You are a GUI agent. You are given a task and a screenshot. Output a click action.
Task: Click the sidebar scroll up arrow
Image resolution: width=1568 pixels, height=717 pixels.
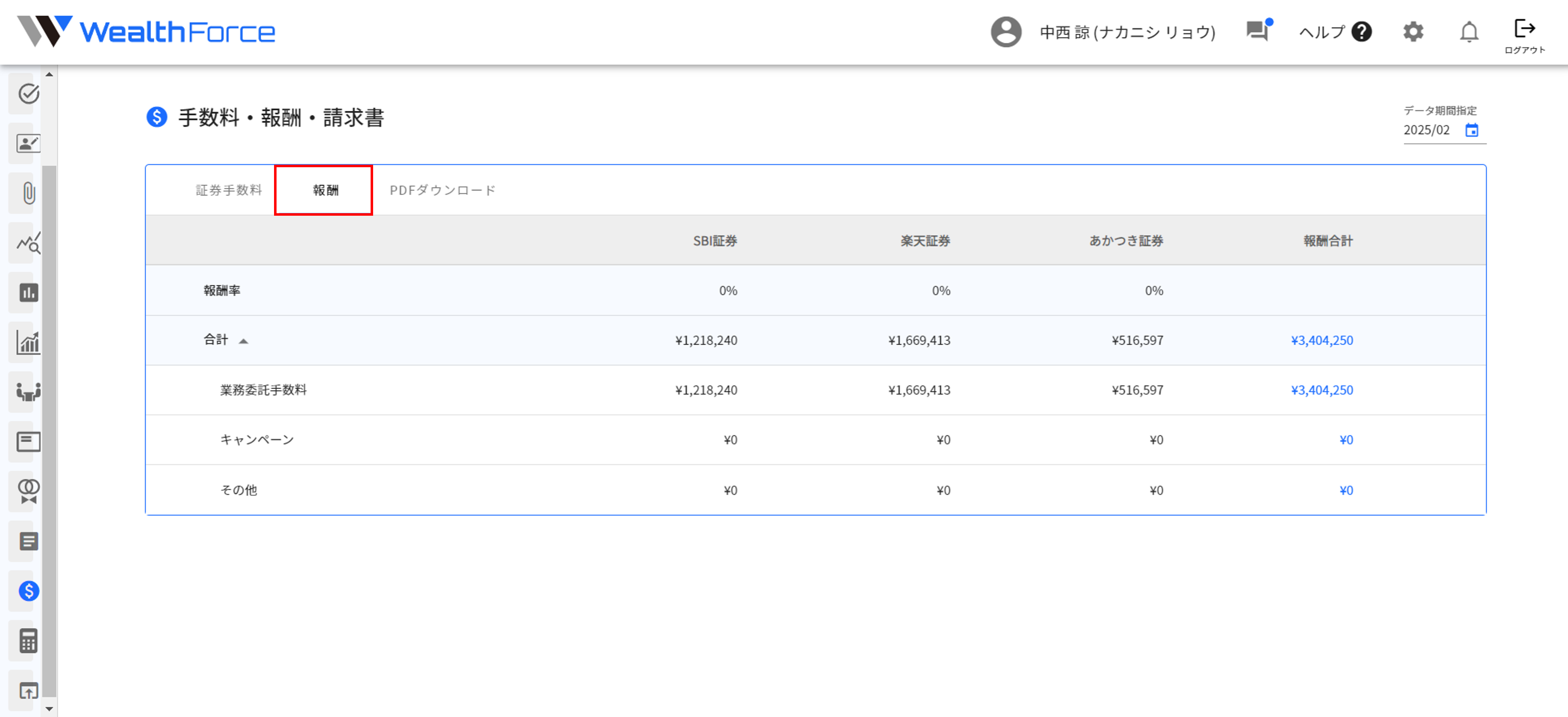[x=49, y=74]
